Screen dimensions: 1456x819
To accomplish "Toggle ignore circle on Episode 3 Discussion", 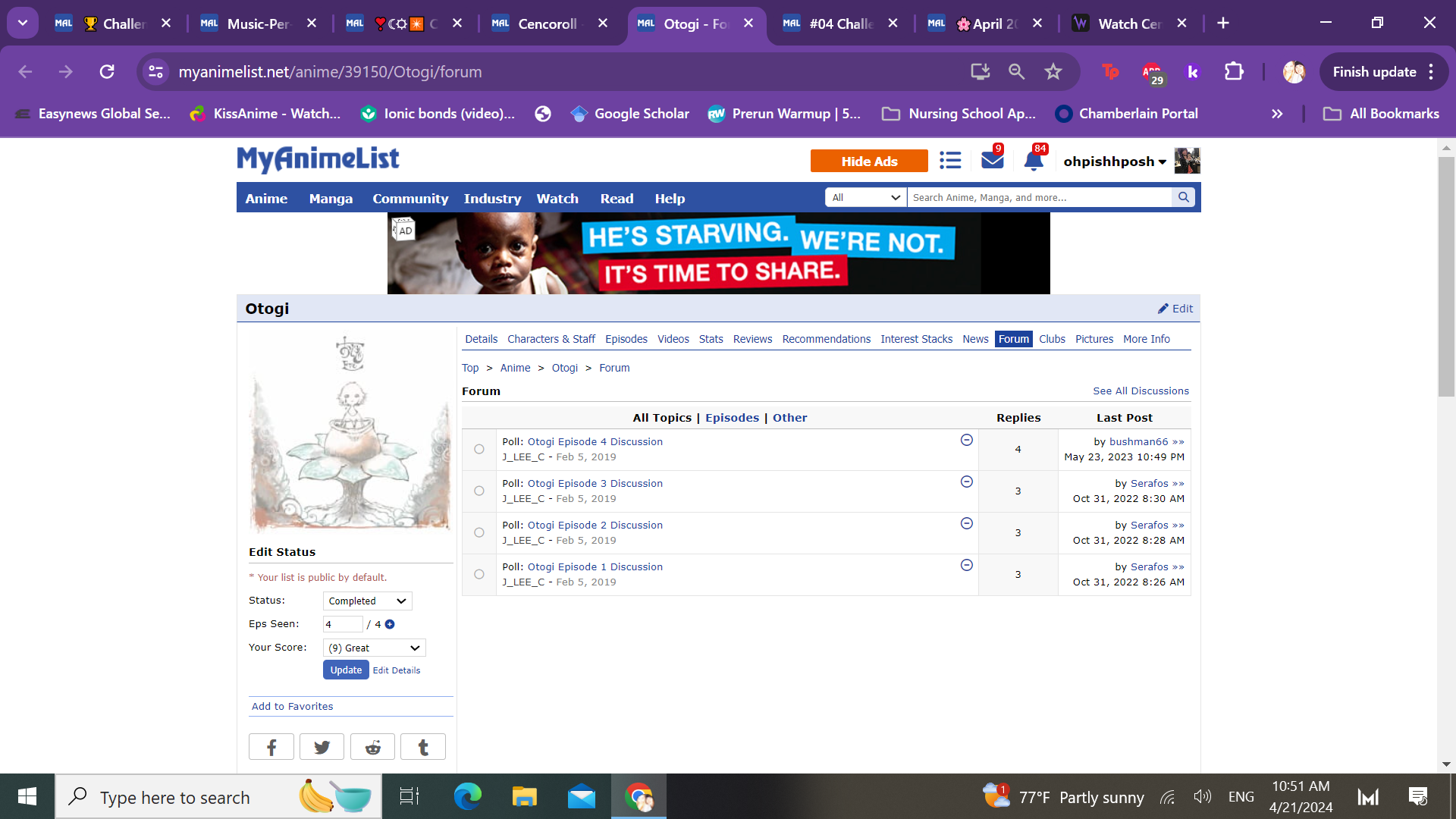I will click(x=966, y=482).
